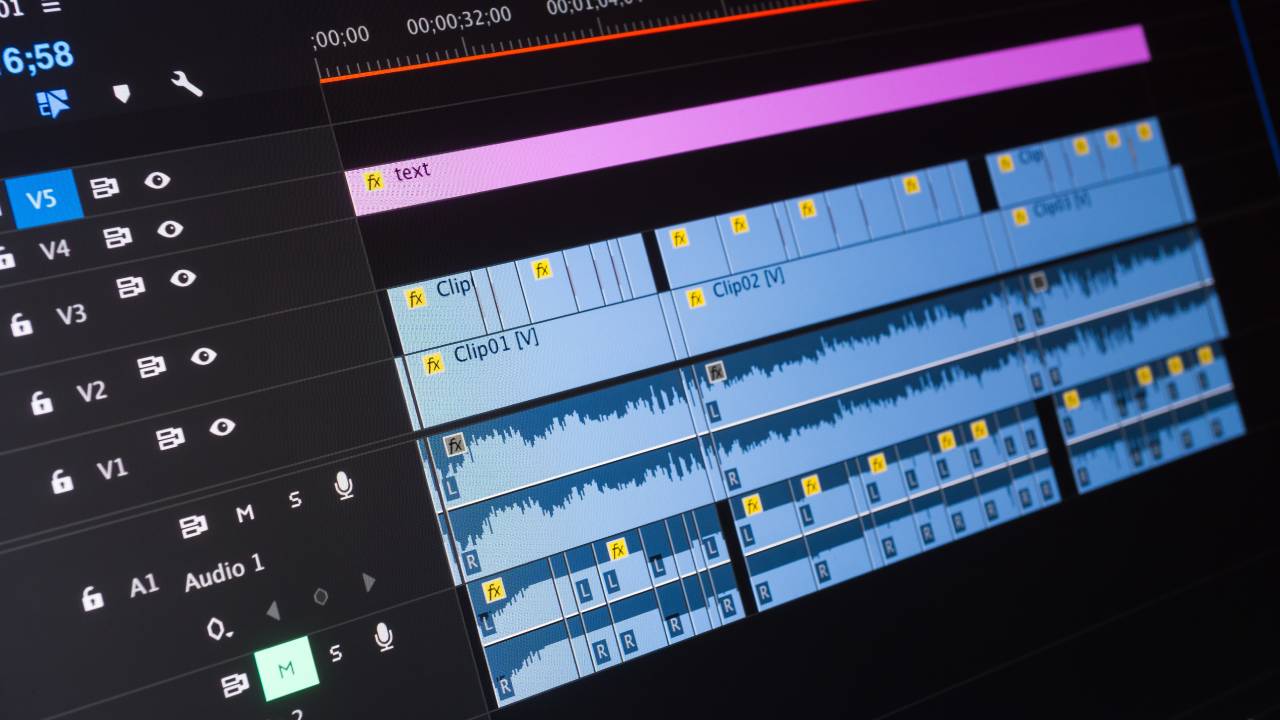Click grey fx badge on second audio clip
This screenshot has width=1280, height=720.
coord(715,373)
